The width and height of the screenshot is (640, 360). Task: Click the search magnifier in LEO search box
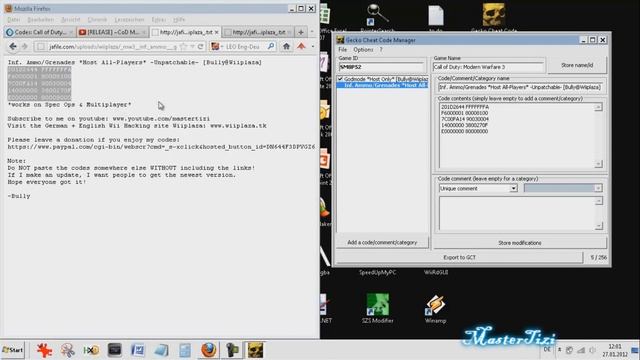(271, 47)
